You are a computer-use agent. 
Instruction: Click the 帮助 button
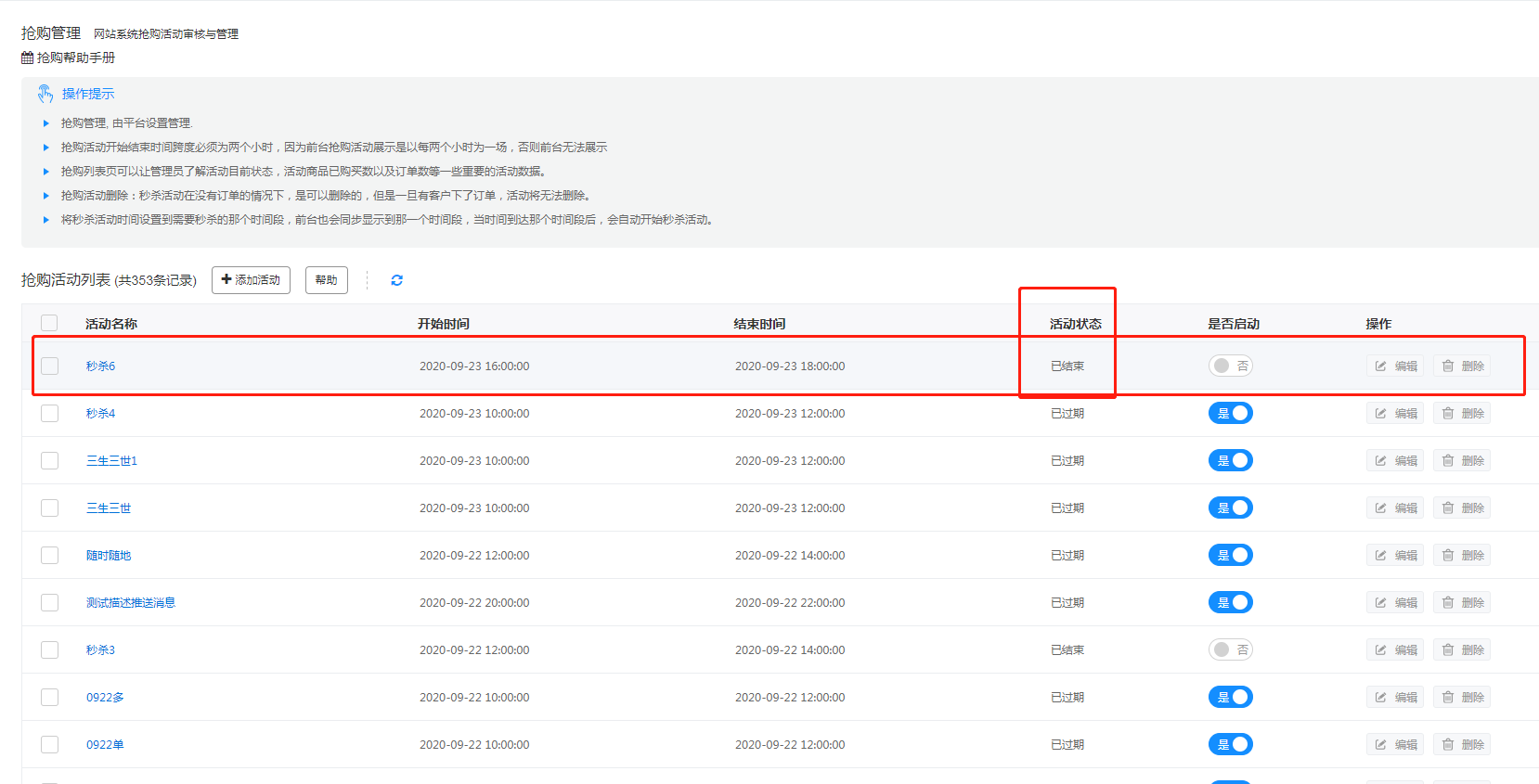[x=326, y=280]
